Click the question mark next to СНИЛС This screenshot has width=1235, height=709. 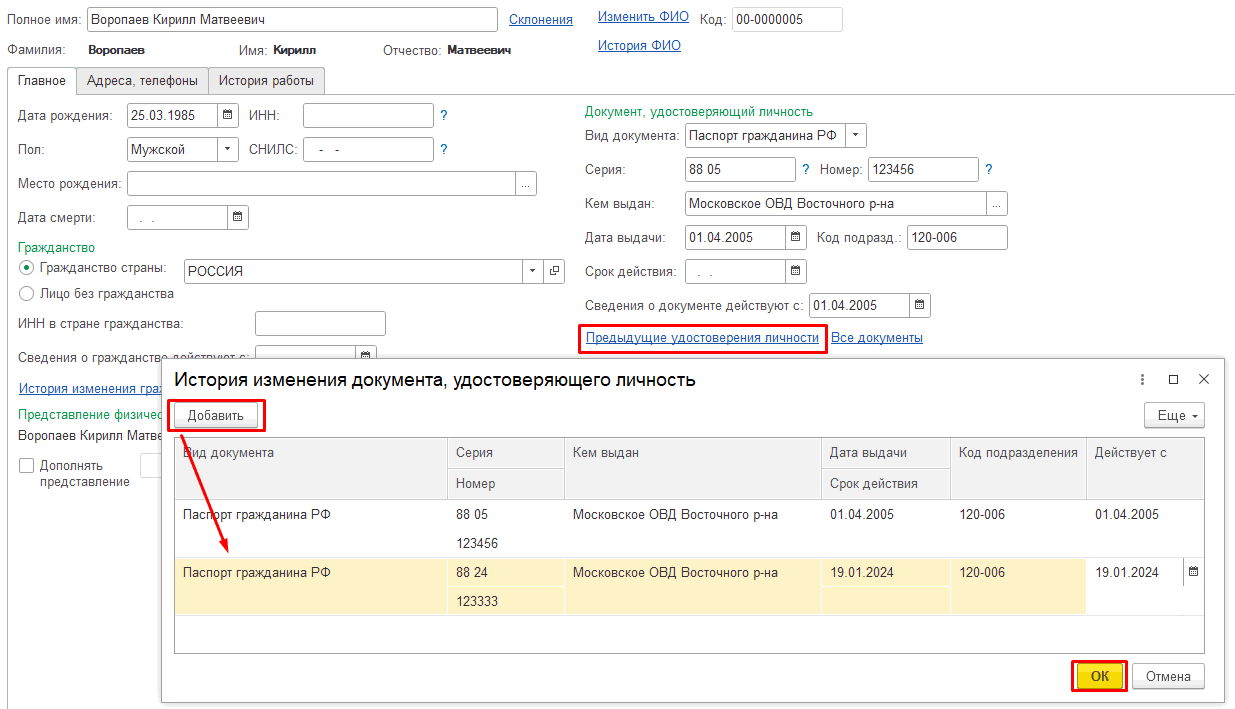444,149
